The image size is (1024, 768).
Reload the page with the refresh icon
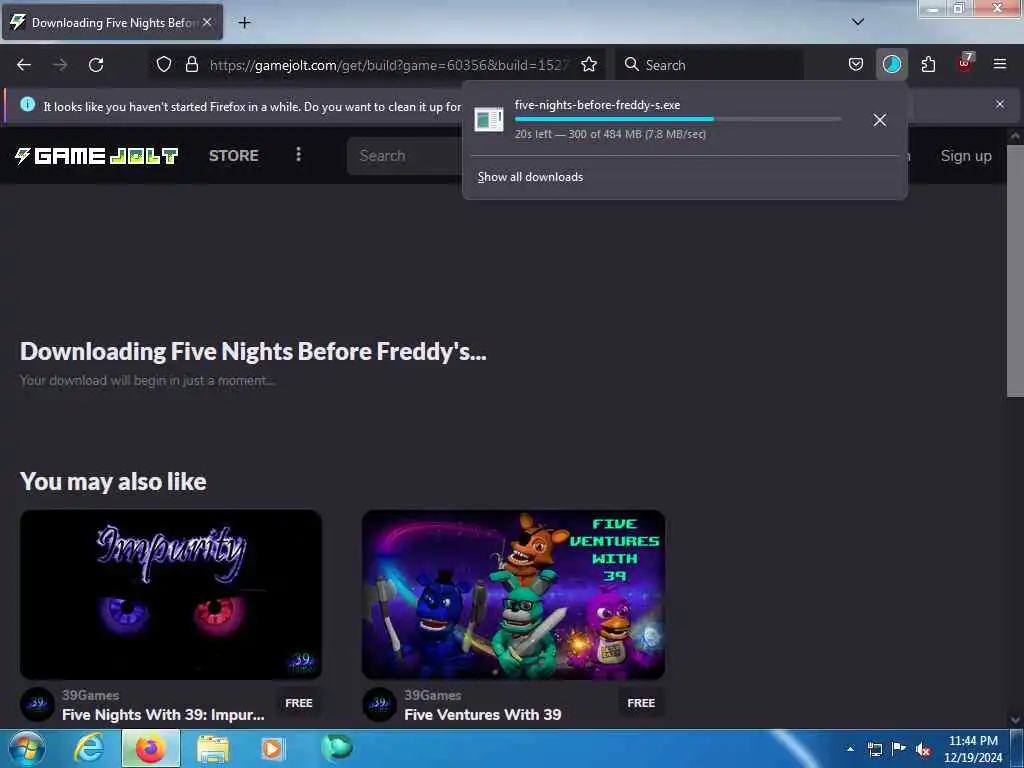pos(96,65)
